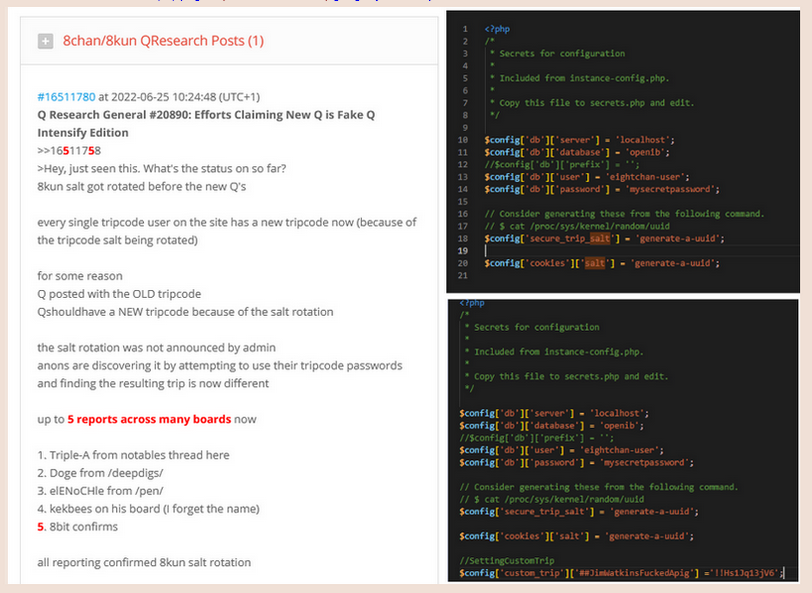Click the quoted line 'Hey, just seen this'
The image size is (812, 593).
[x=162, y=168]
